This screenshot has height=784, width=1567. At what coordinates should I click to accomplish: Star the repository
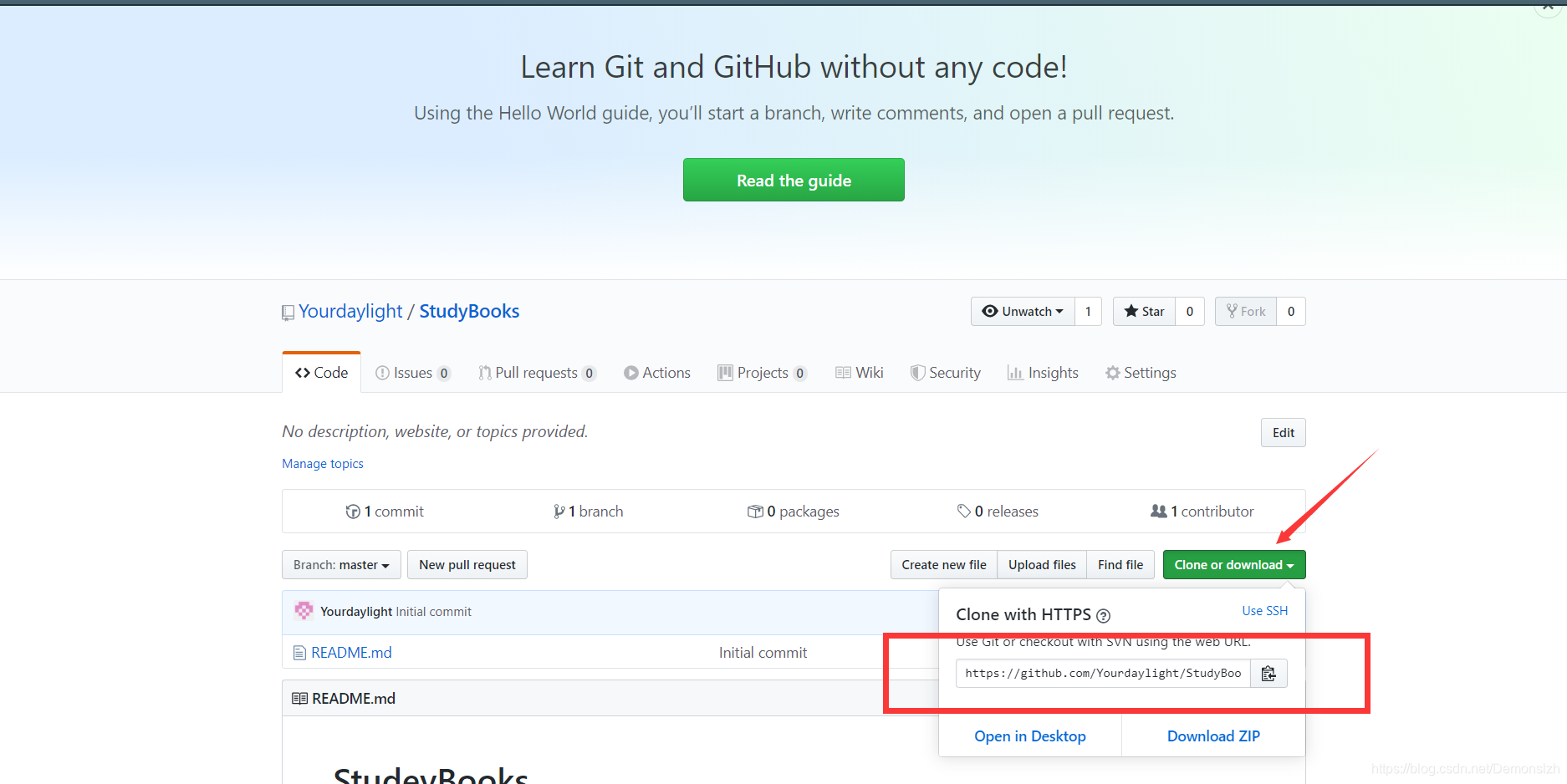point(1144,311)
